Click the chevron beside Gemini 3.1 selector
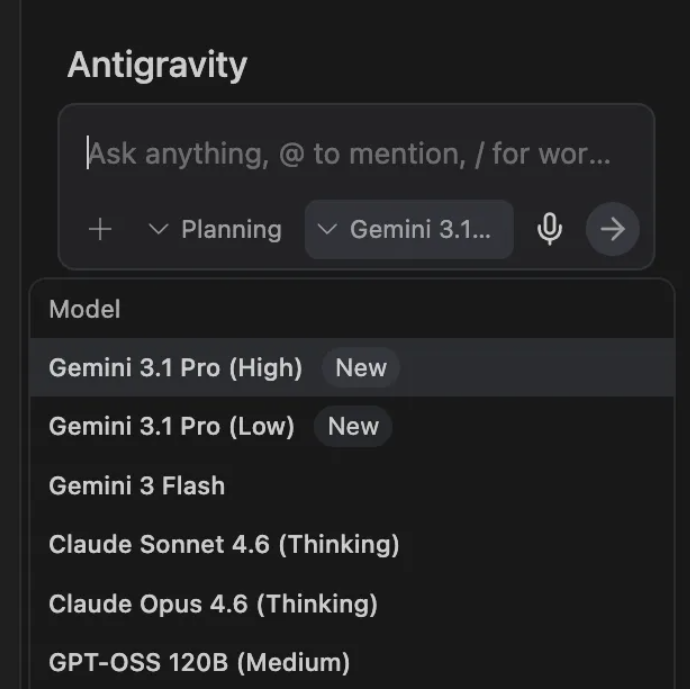Screen dimensions: 690x690 pos(326,230)
